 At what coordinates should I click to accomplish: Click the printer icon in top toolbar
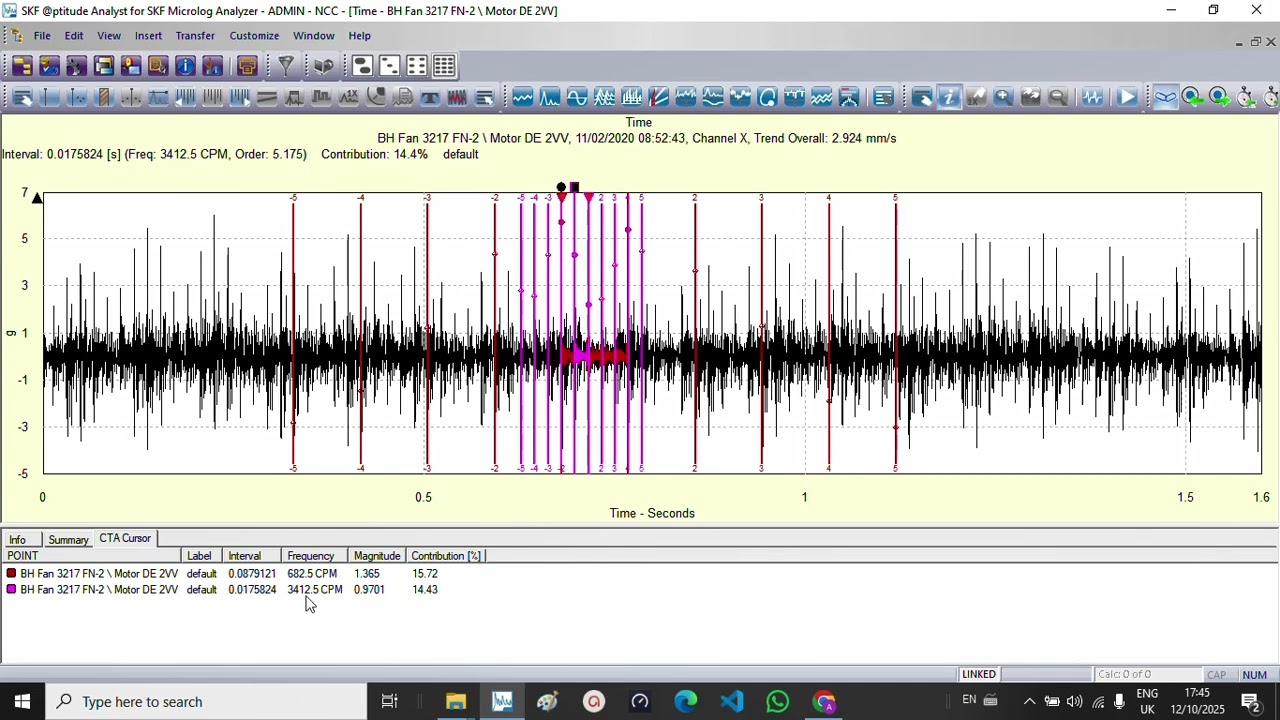pyautogui.click(x=247, y=66)
